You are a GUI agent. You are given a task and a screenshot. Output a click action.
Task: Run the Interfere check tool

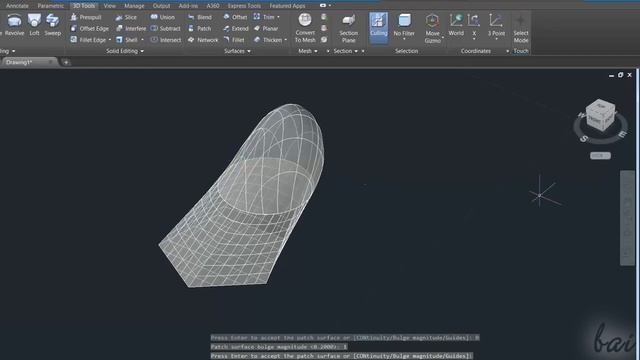pos(131,29)
